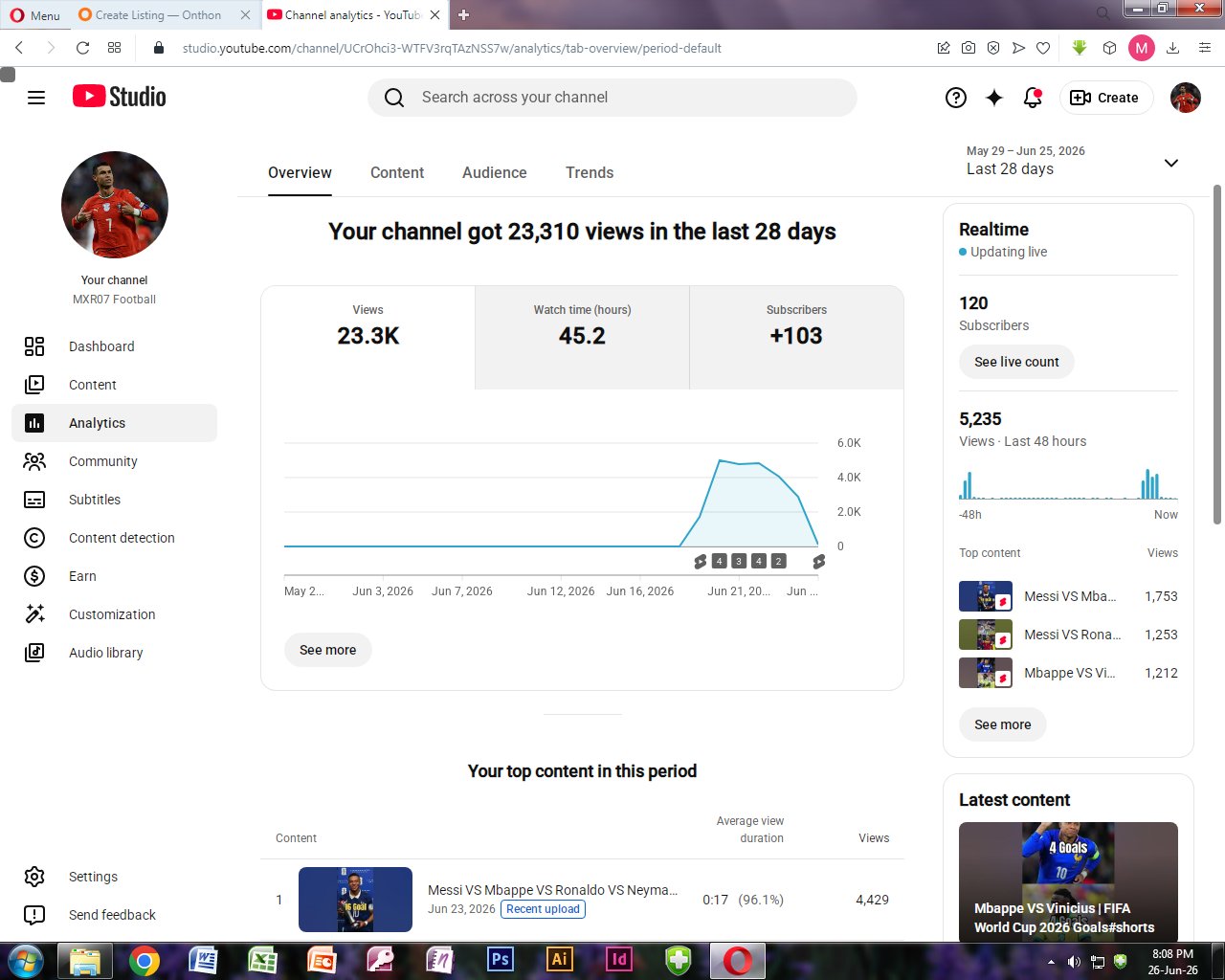Image resolution: width=1225 pixels, height=980 pixels.
Task: Switch to the Audience tab
Action: 495,173
